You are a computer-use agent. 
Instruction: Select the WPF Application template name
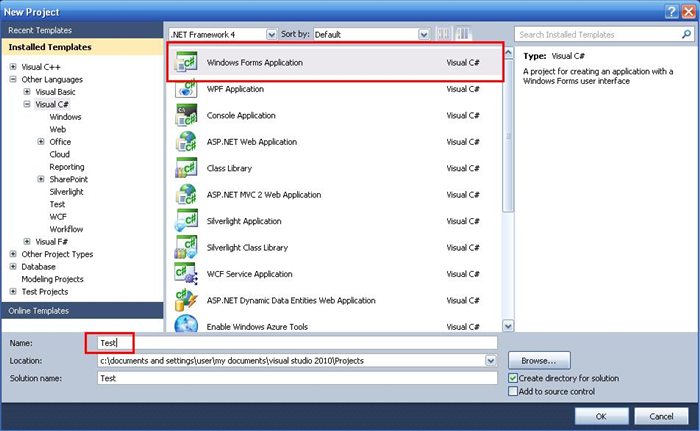tap(235, 89)
